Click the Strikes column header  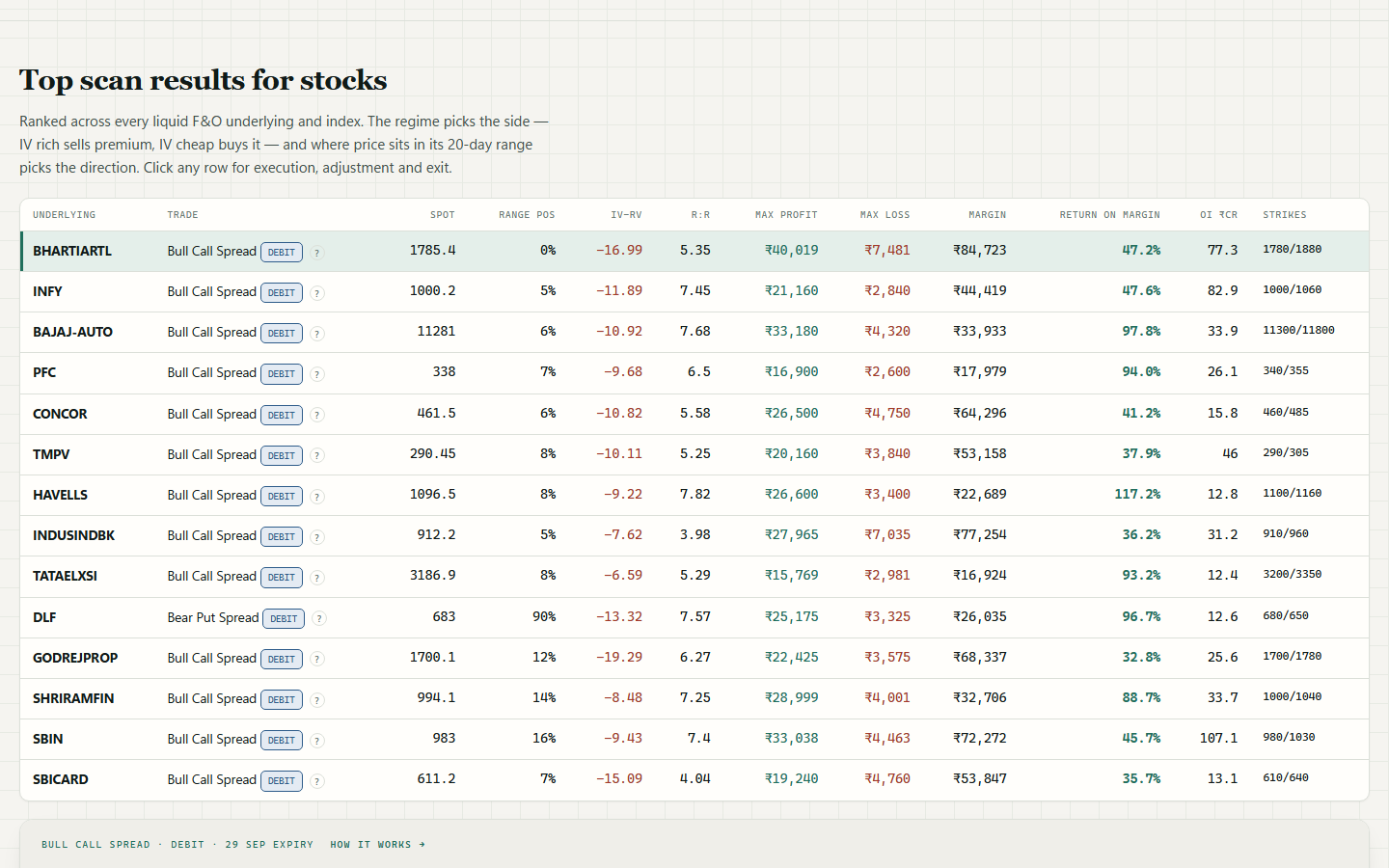pyautogui.click(x=1285, y=215)
